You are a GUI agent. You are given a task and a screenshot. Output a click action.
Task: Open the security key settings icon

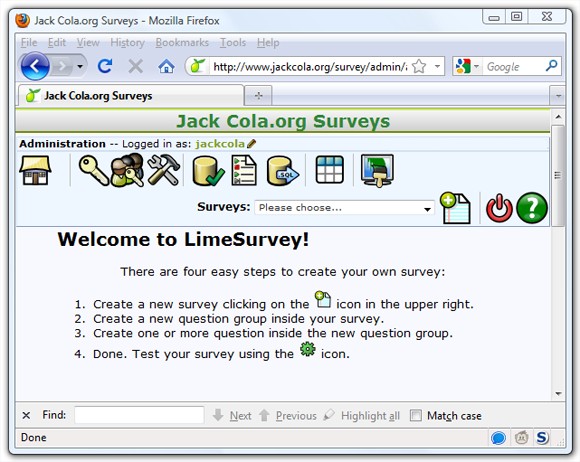pos(93,170)
